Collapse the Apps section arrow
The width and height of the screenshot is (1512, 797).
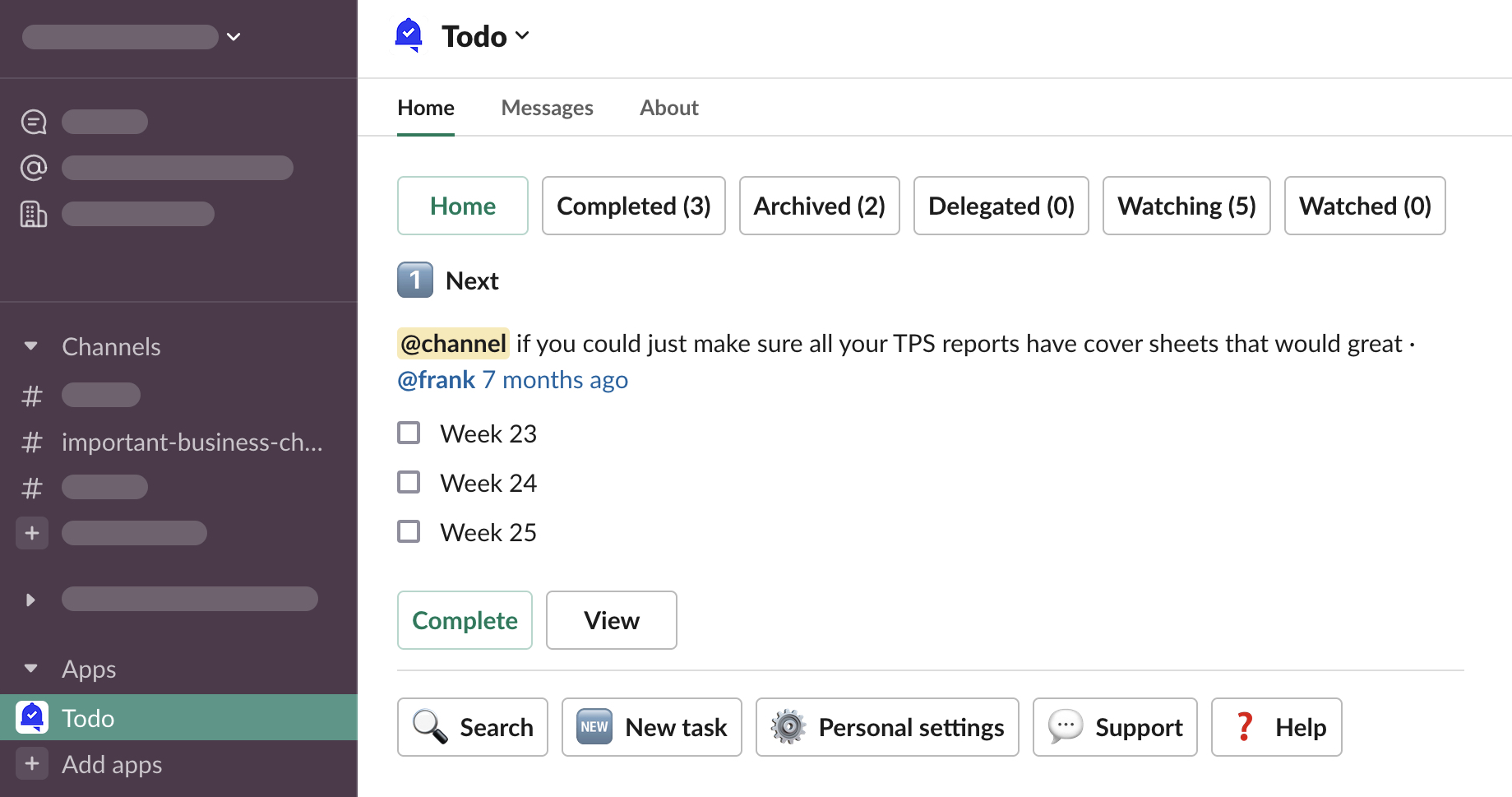click(x=31, y=669)
